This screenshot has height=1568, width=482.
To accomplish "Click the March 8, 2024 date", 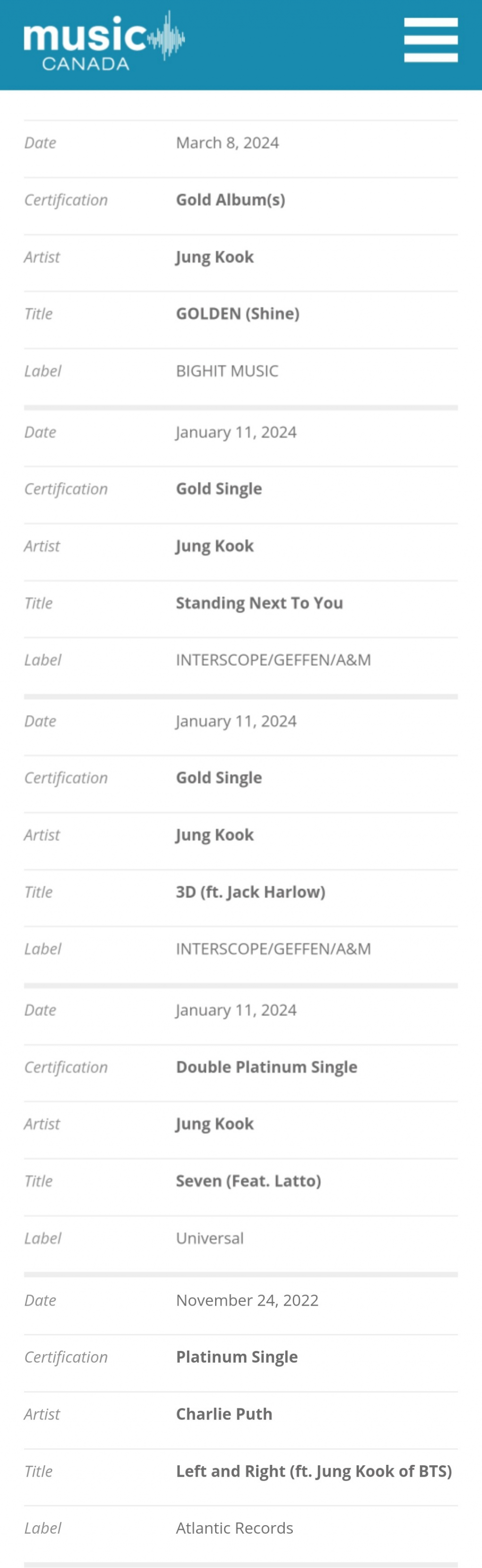I will pyautogui.click(x=228, y=142).
